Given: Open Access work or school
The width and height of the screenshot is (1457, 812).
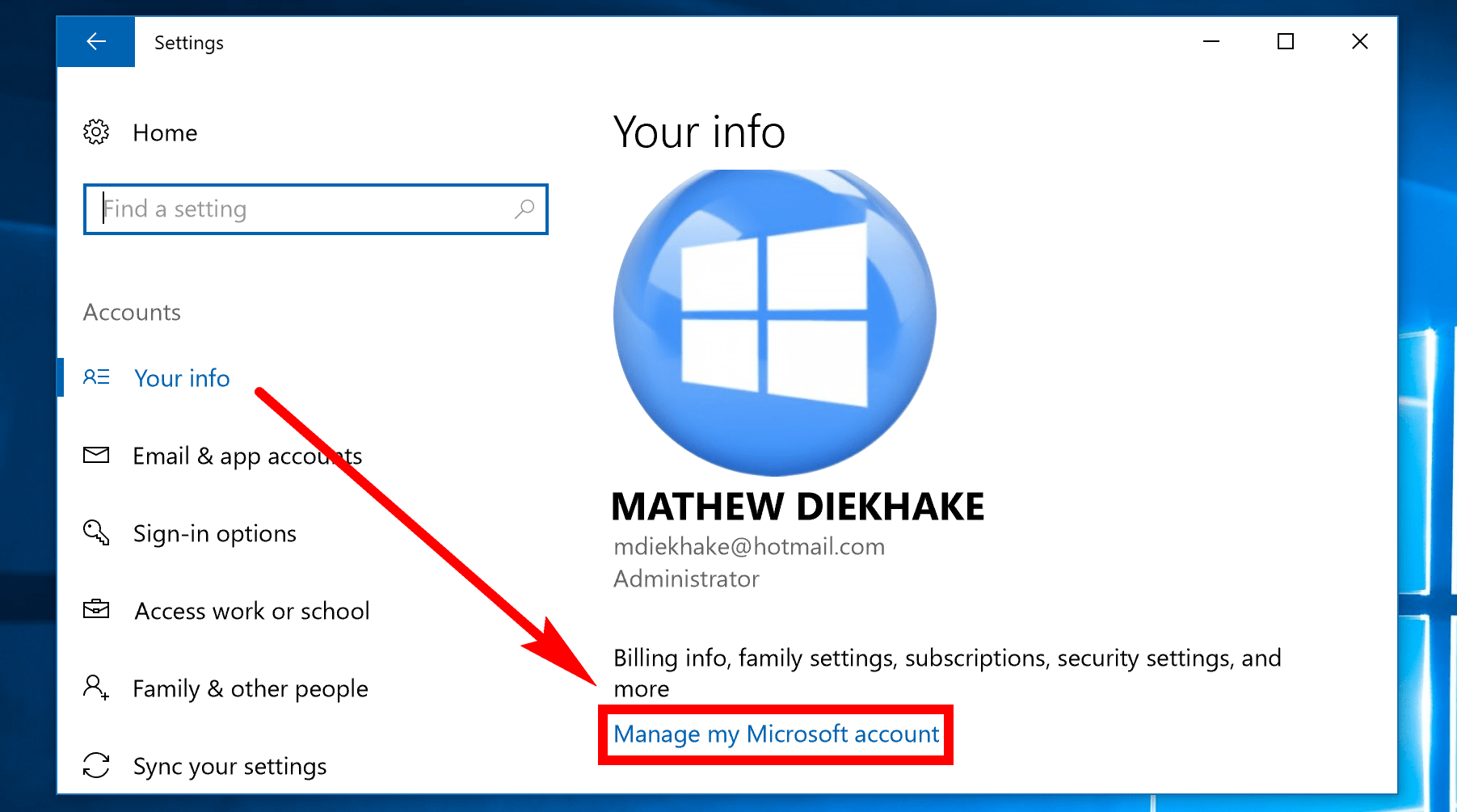Looking at the screenshot, I should click(x=252, y=611).
